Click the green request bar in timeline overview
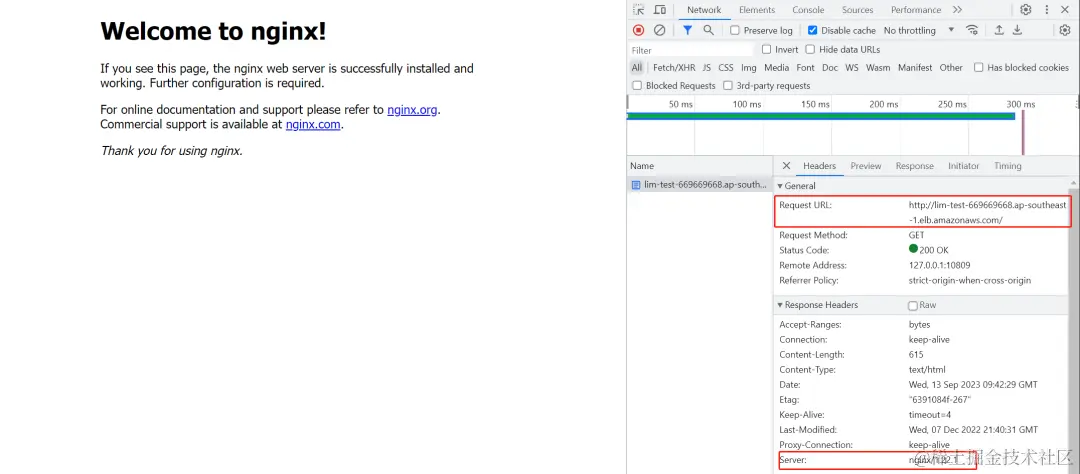 click(x=820, y=116)
